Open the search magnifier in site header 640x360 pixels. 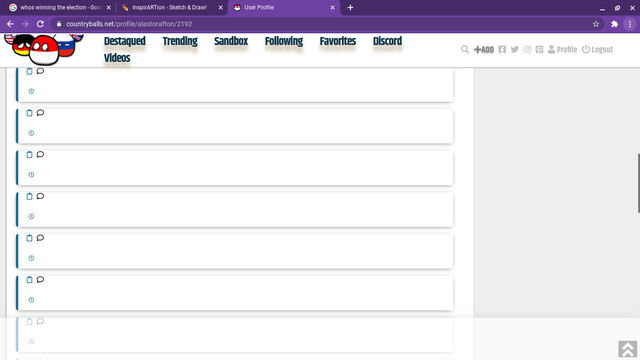464,49
